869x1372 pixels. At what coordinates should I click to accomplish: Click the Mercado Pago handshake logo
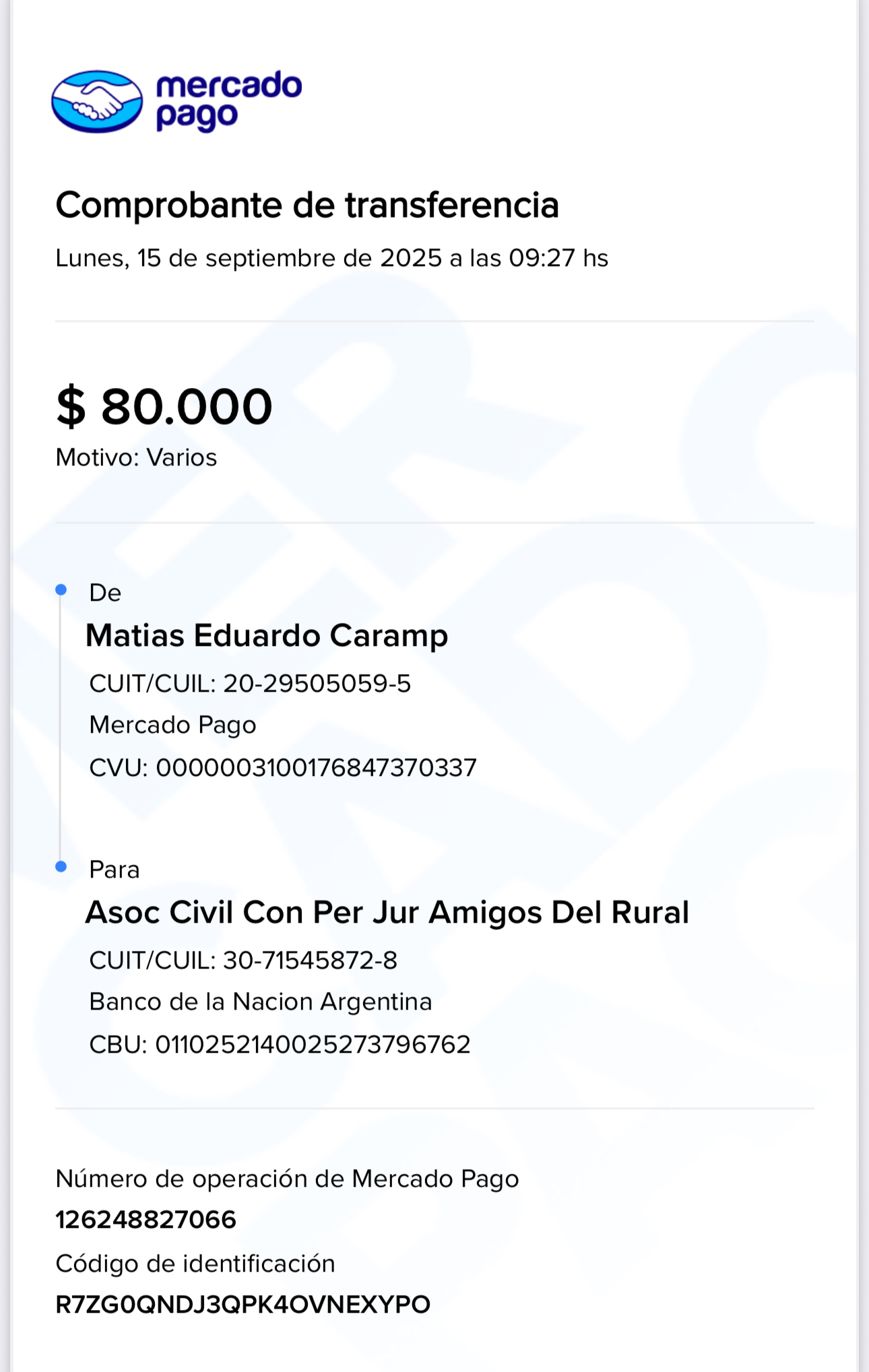click(97, 101)
